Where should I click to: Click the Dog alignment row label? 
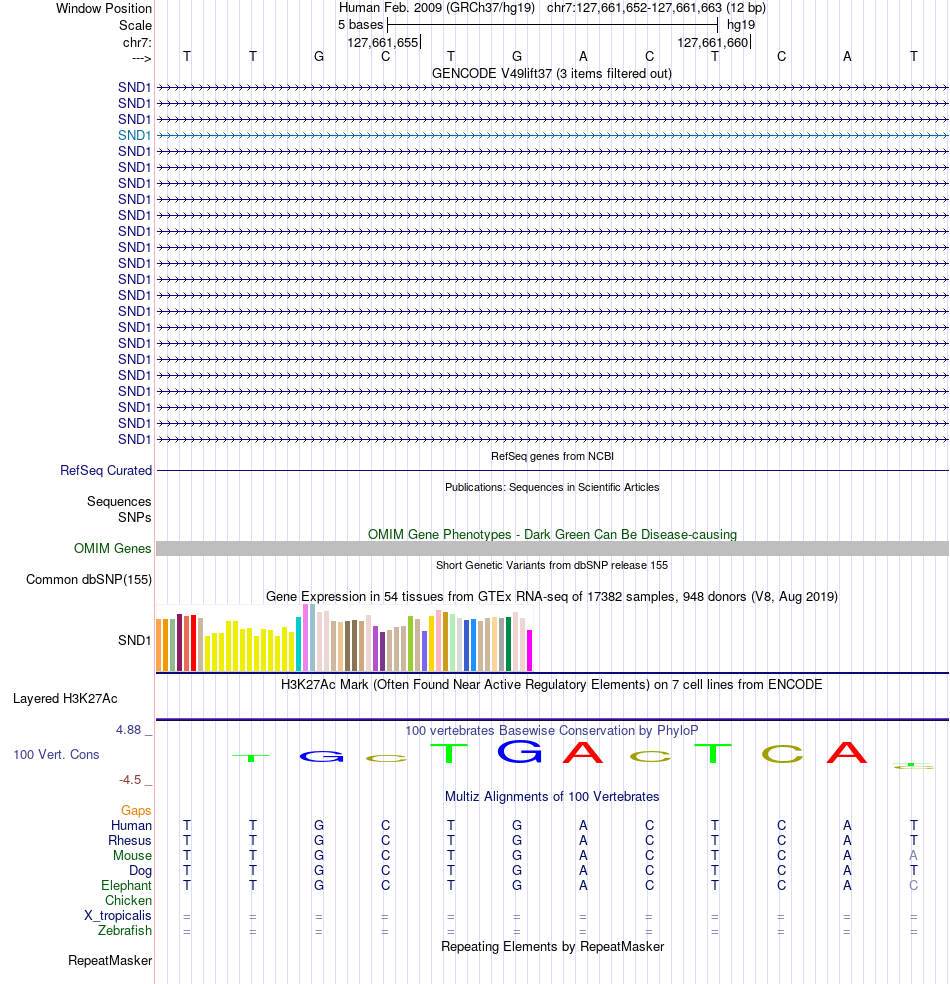[141, 870]
